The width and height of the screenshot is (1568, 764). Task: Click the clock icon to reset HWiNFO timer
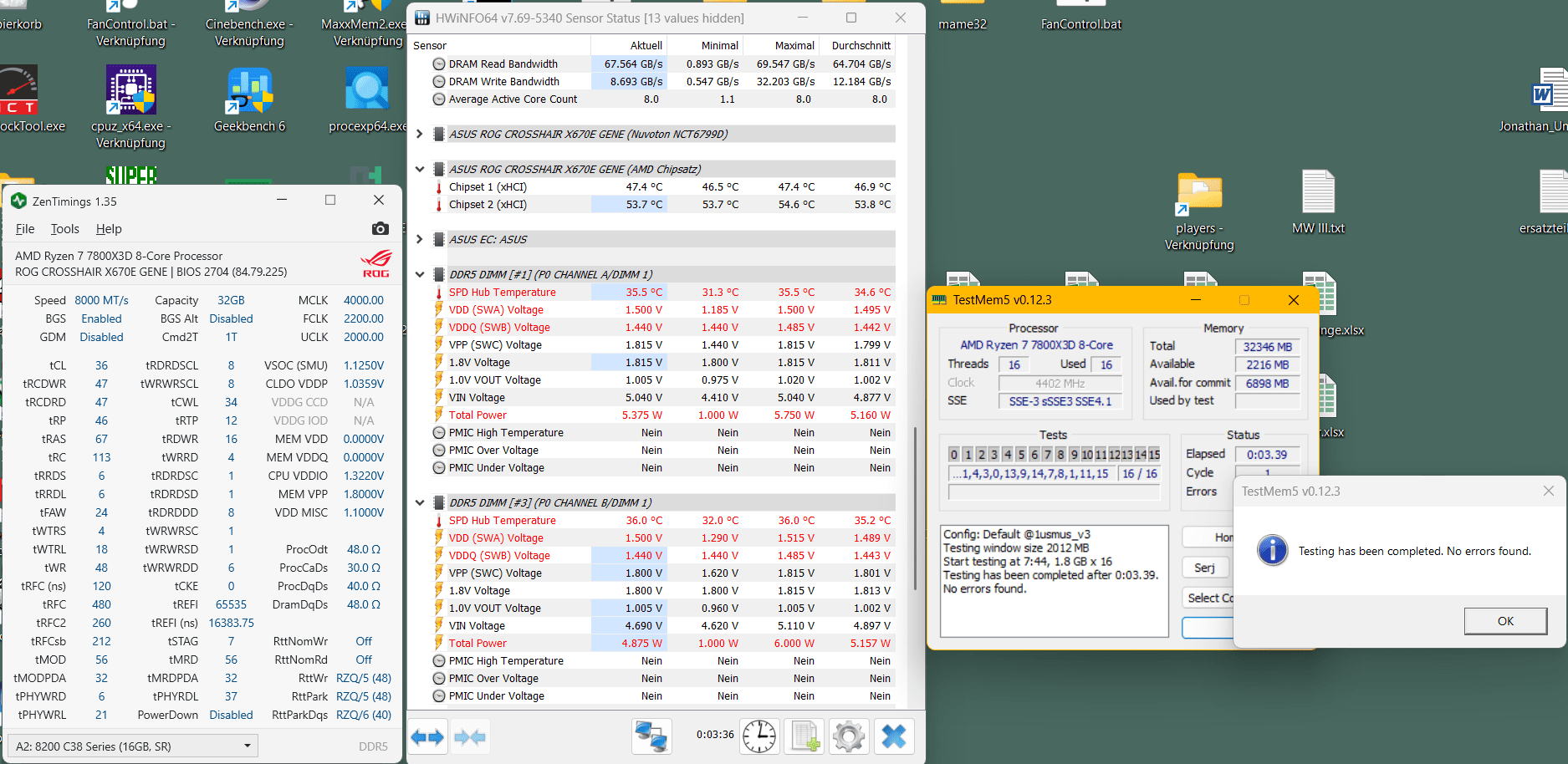tap(759, 736)
